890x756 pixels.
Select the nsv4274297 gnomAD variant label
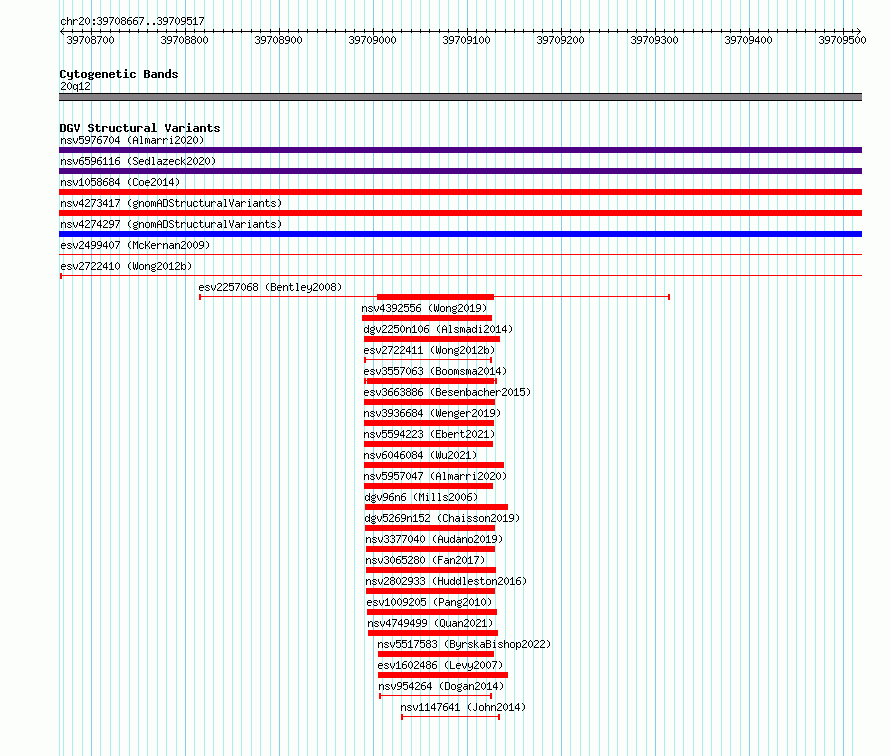171,224
